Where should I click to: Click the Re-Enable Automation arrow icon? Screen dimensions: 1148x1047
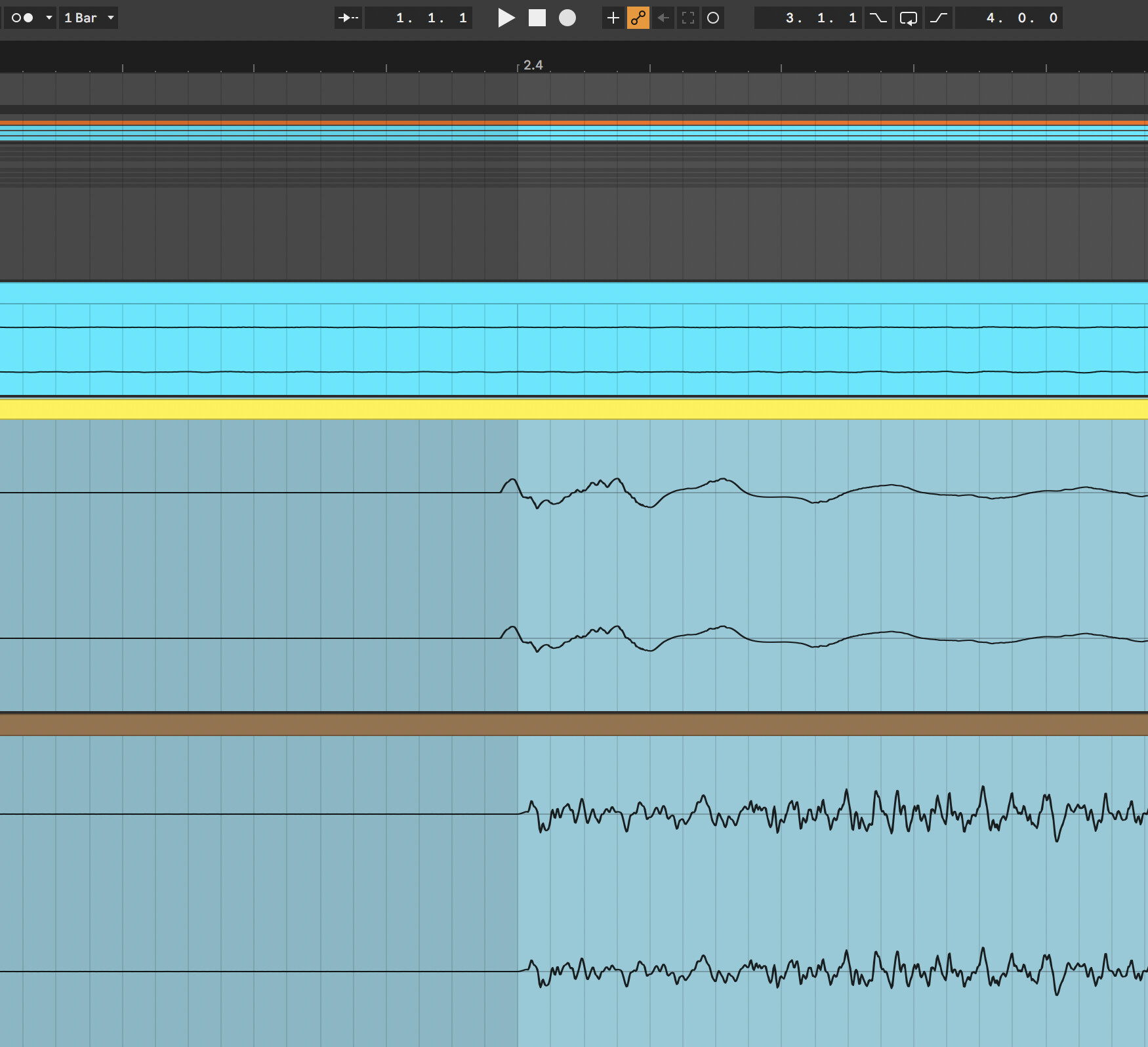(663, 18)
